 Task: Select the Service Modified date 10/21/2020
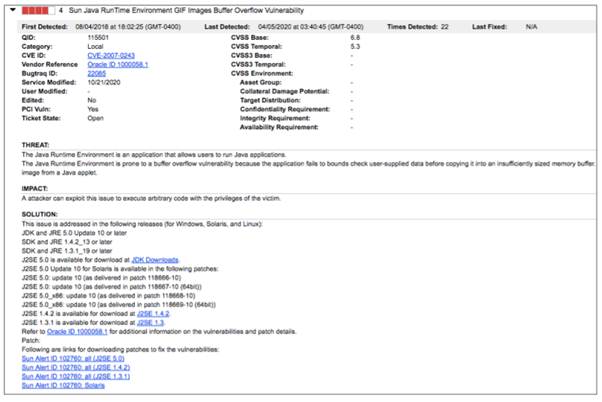[x=104, y=83]
